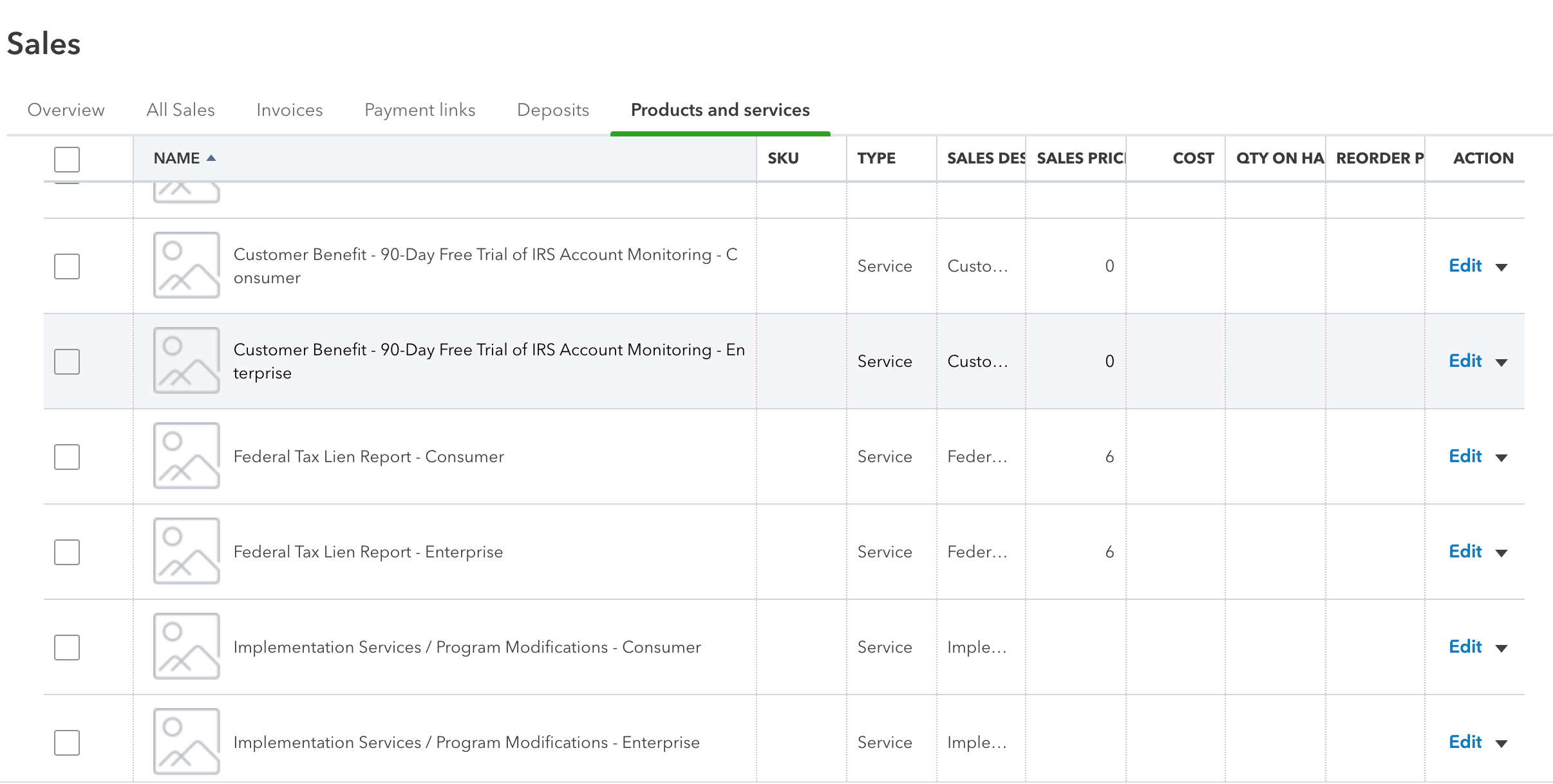This screenshot has height=784, width=1553.
Task: Click image icon for Implementation Services - Enterprise
Action: click(186, 742)
